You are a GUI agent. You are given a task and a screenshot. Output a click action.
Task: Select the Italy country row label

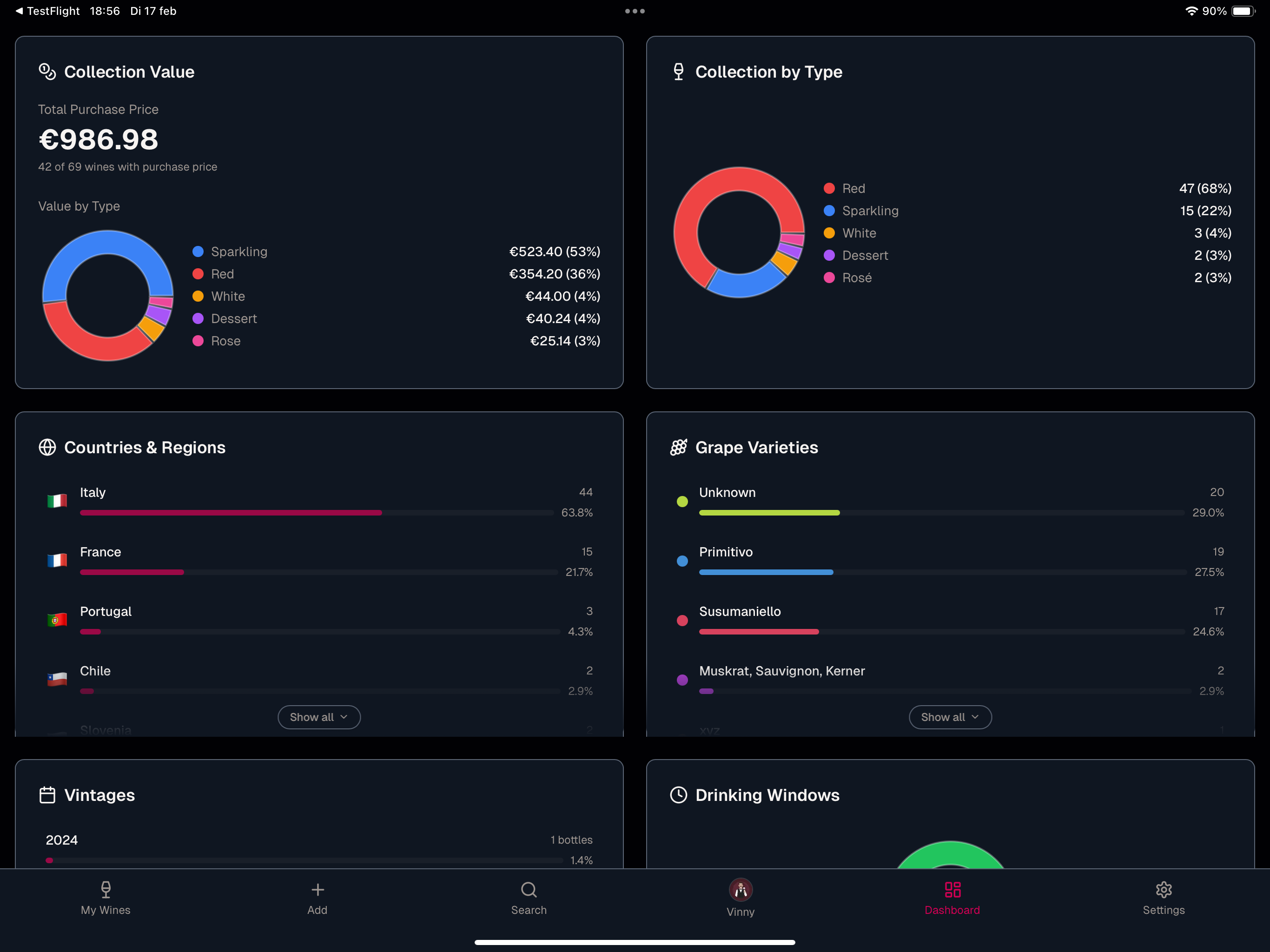pos(93,493)
